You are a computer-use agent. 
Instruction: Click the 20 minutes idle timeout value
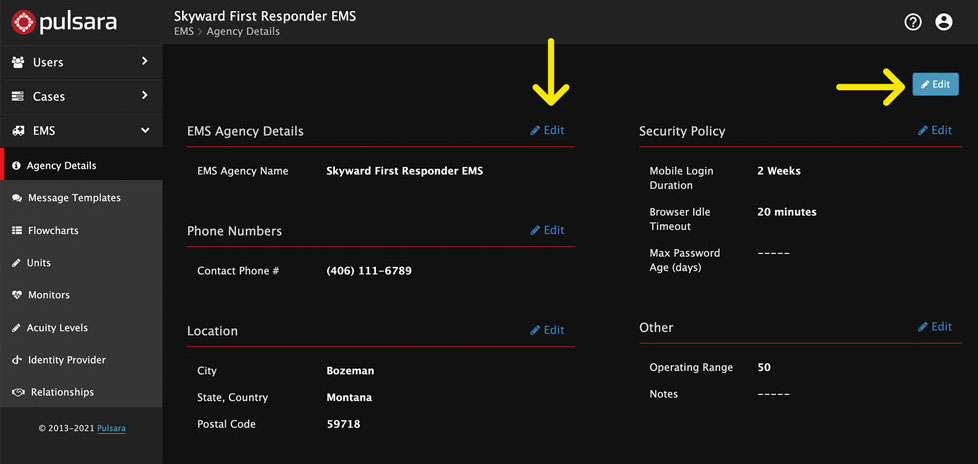point(787,212)
